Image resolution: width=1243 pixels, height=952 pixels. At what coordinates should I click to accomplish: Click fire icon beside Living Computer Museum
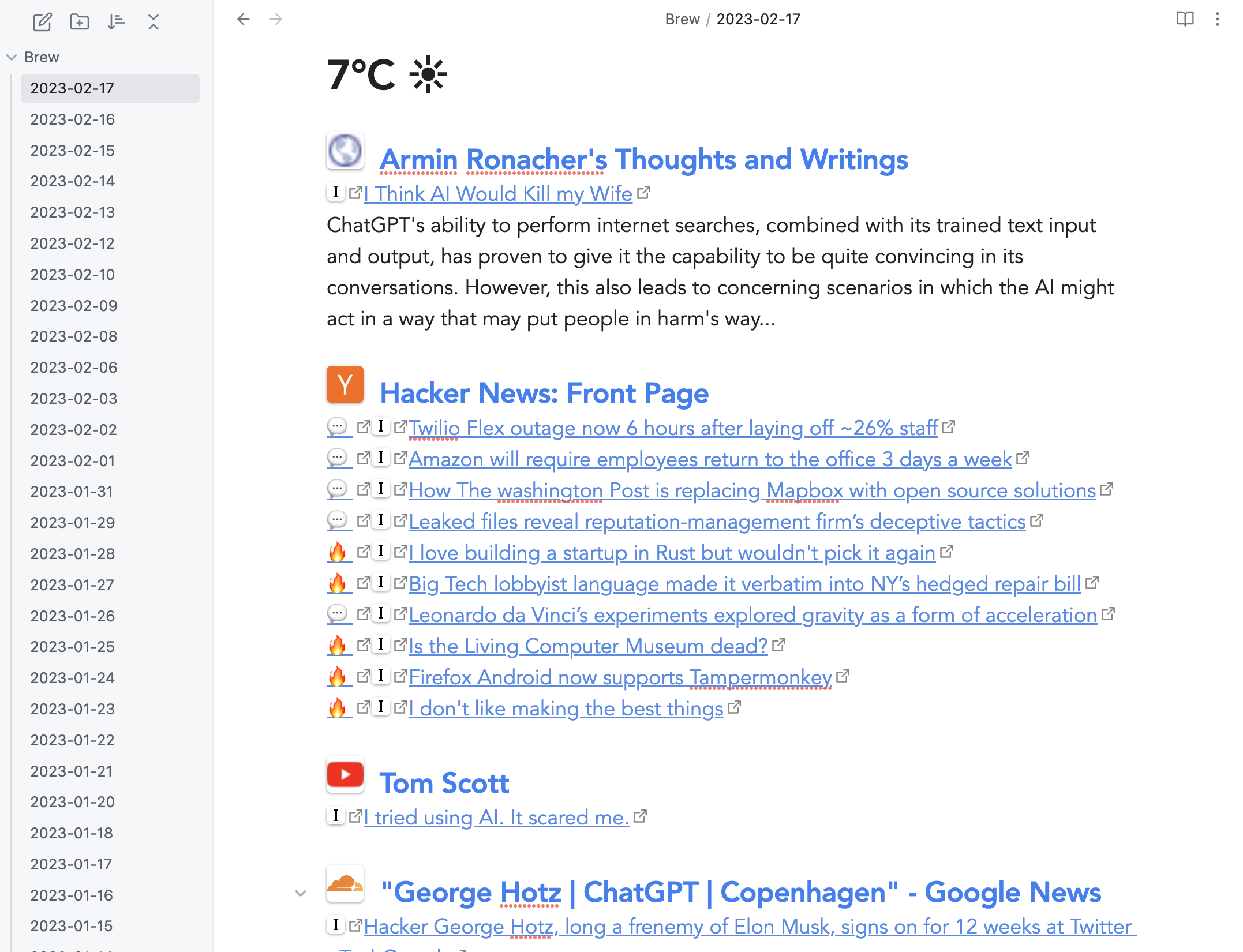(x=337, y=646)
